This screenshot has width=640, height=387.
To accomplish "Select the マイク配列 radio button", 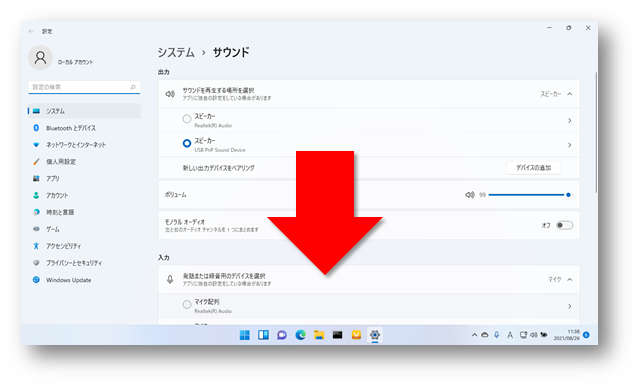I will pos(187,305).
